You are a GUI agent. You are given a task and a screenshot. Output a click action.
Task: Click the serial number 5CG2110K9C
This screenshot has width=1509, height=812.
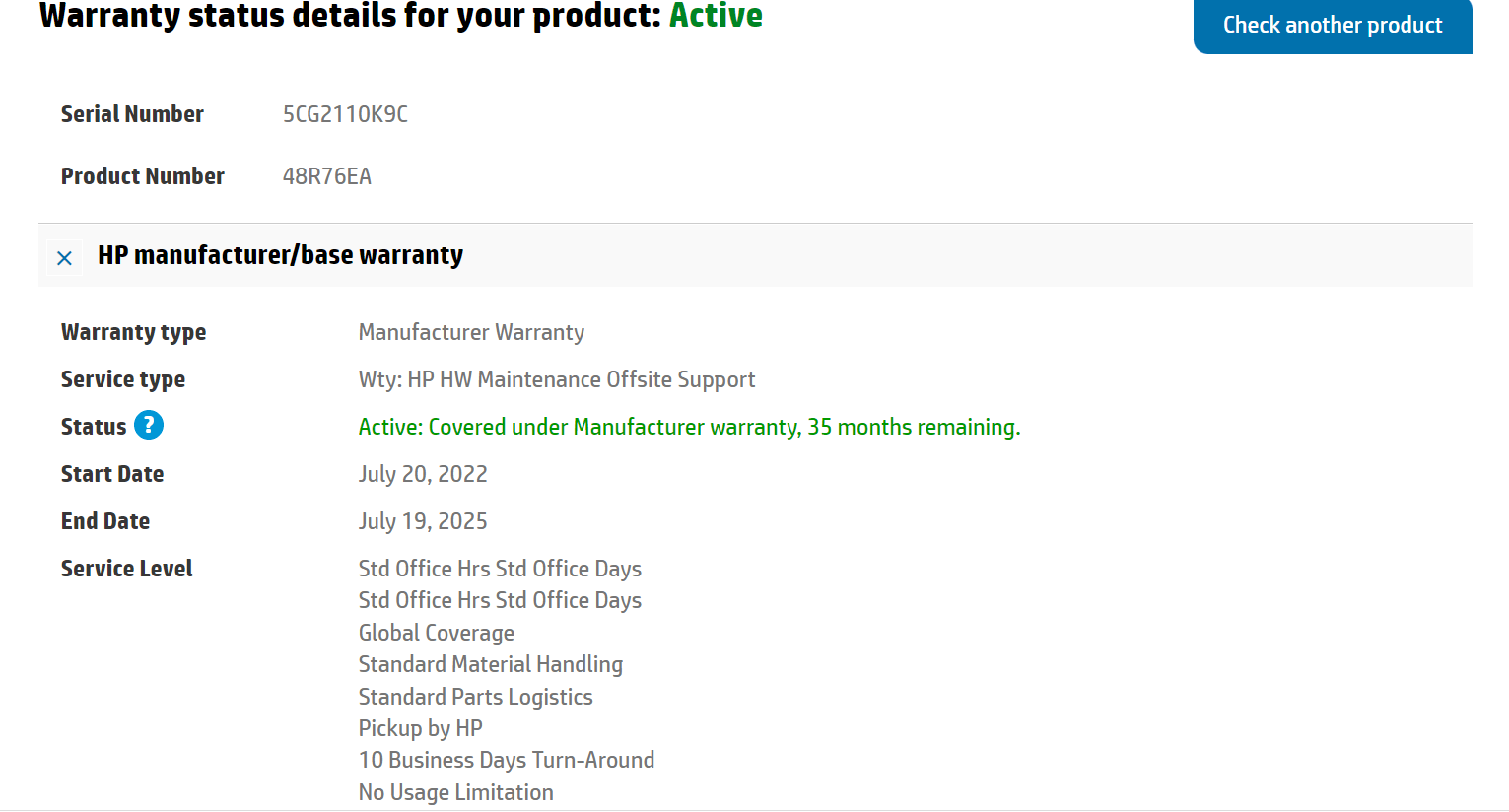coord(345,114)
